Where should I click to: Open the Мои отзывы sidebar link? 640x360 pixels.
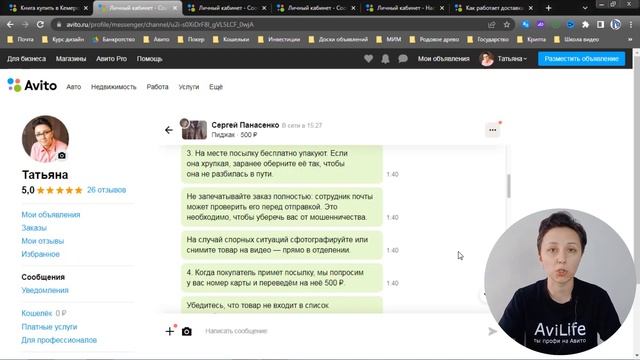[x=42, y=241]
